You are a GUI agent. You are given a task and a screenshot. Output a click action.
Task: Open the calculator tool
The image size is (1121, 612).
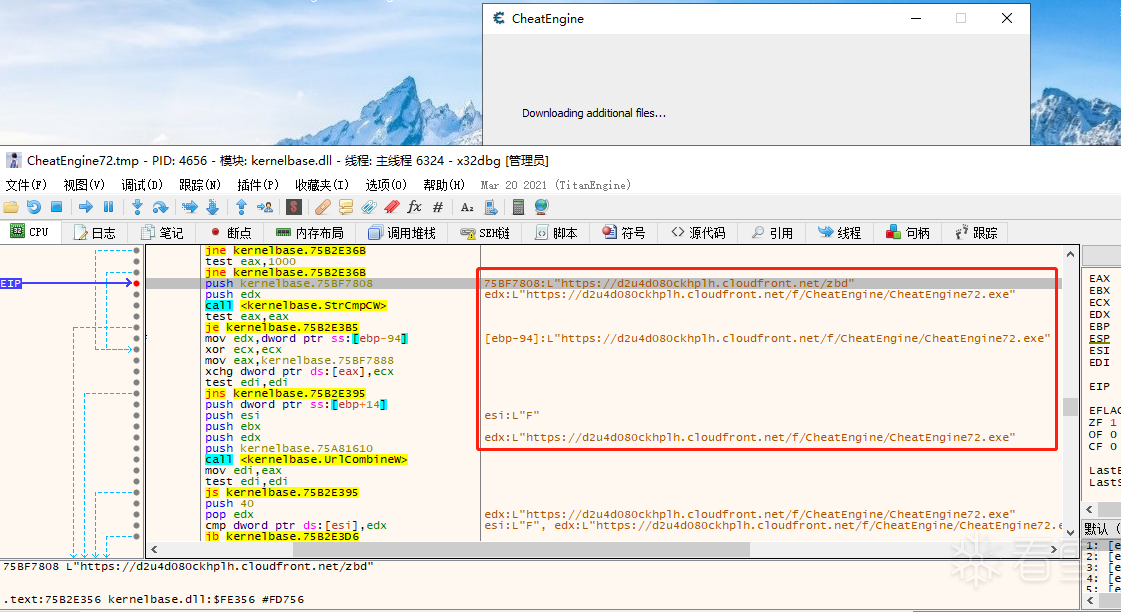pyautogui.click(x=518, y=207)
